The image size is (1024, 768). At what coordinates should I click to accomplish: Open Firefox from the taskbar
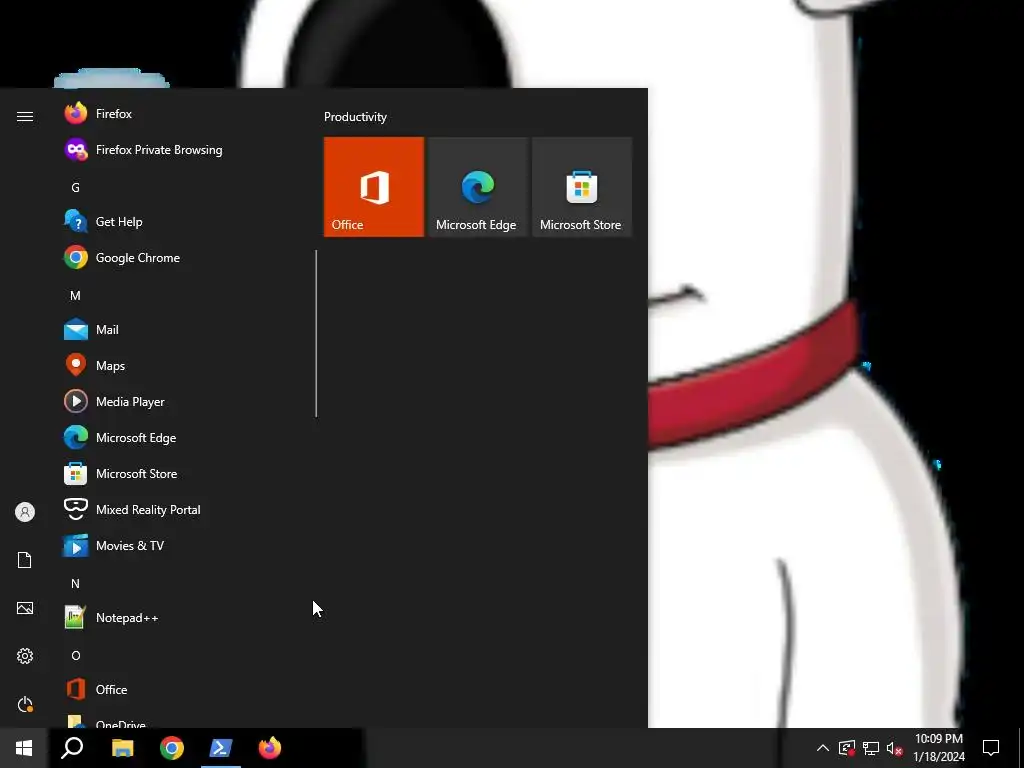click(x=270, y=748)
